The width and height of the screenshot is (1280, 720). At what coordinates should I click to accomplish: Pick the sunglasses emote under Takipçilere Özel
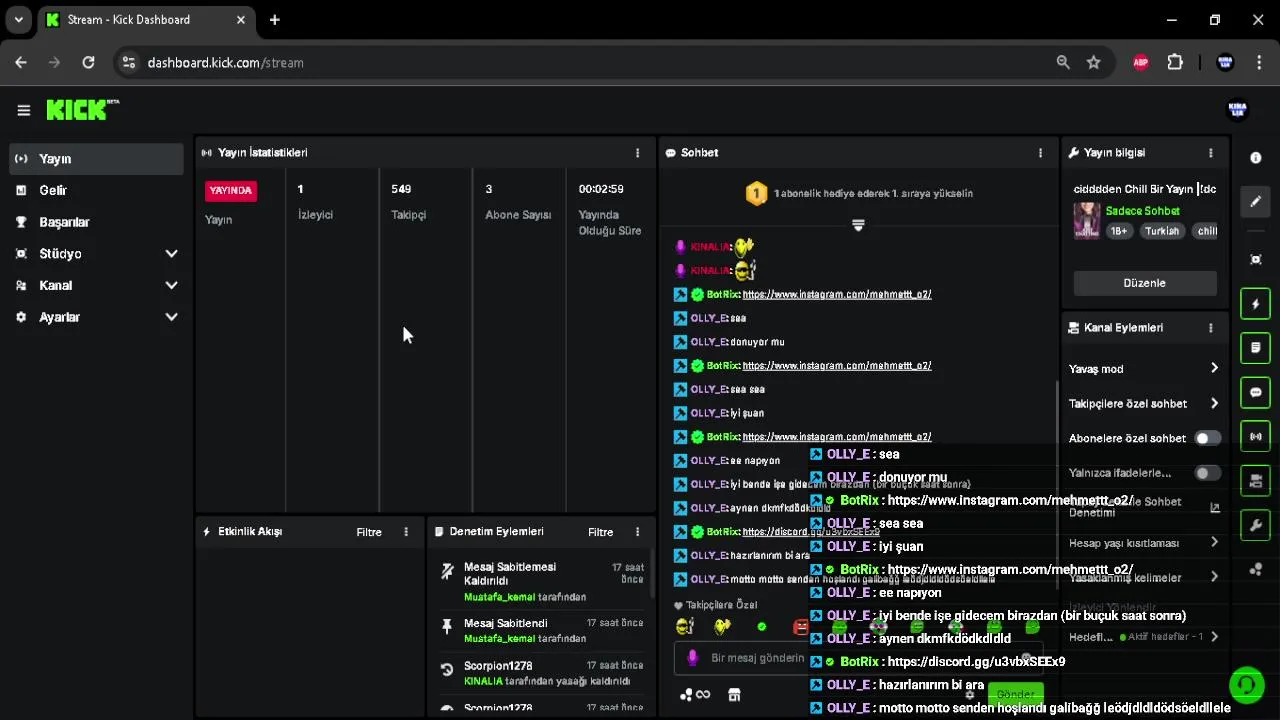(x=684, y=627)
